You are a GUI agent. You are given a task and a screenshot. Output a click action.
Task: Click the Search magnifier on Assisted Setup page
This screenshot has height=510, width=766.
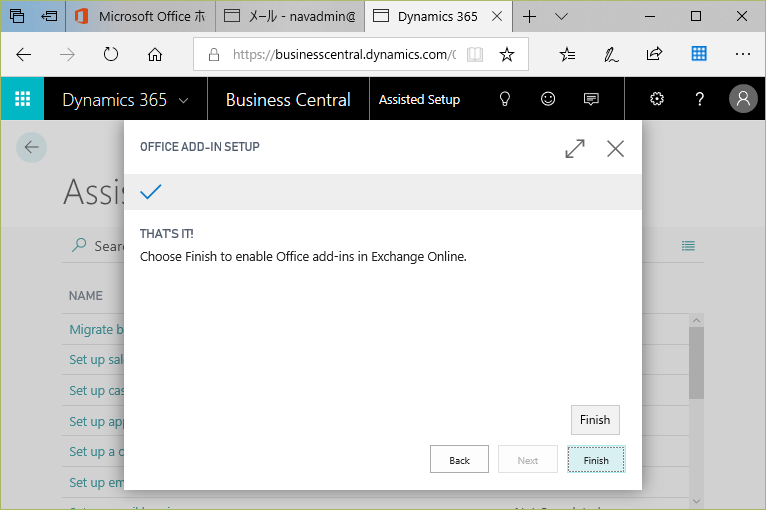pyautogui.click(x=79, y=245)
